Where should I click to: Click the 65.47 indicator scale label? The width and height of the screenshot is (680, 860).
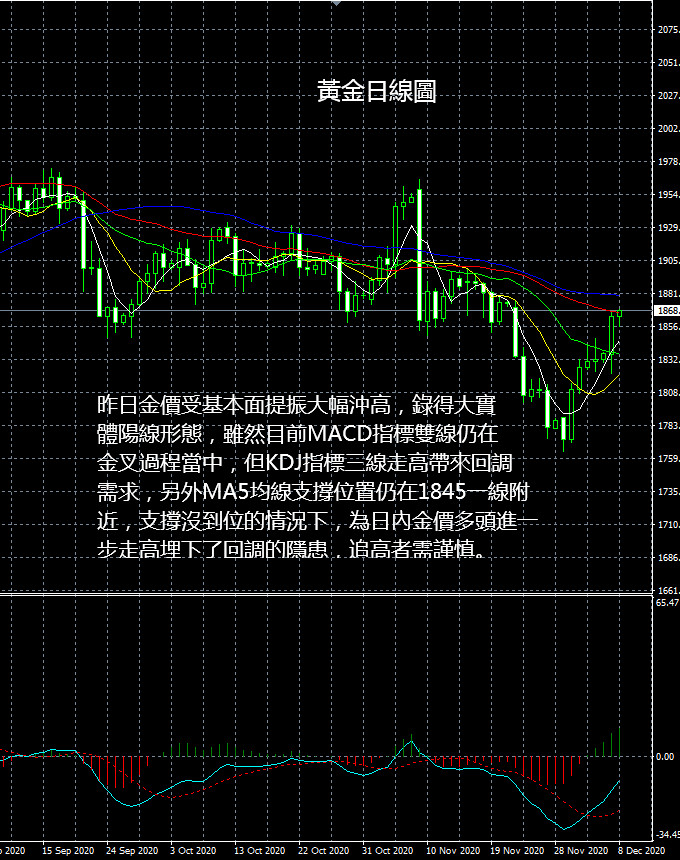[667, 602]
